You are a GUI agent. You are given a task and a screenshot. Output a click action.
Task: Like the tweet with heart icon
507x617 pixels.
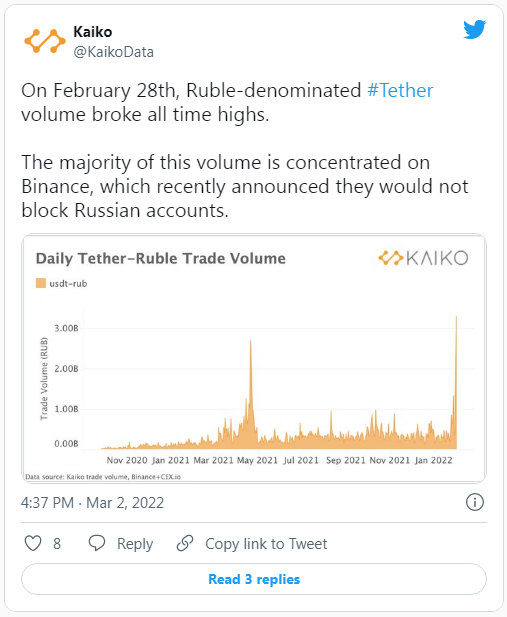tap(33, 543)
